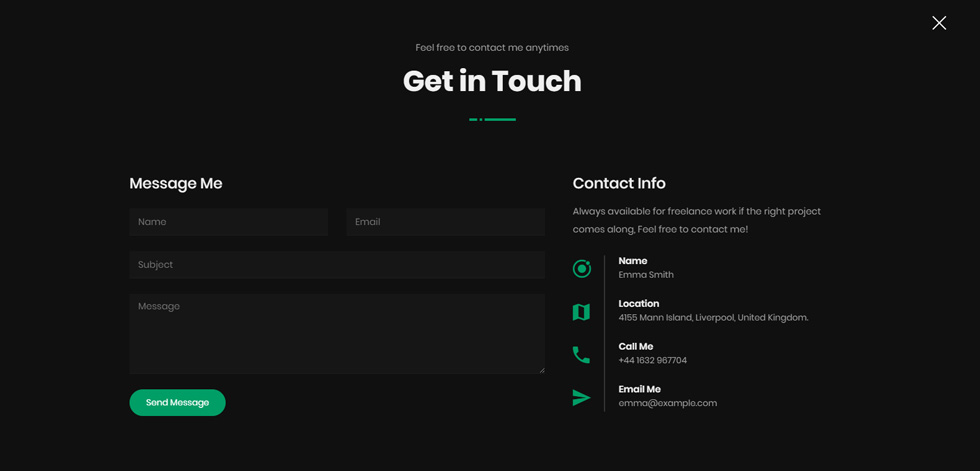Click the 'Always available for freelance work' paragraph

click(696, 220)
